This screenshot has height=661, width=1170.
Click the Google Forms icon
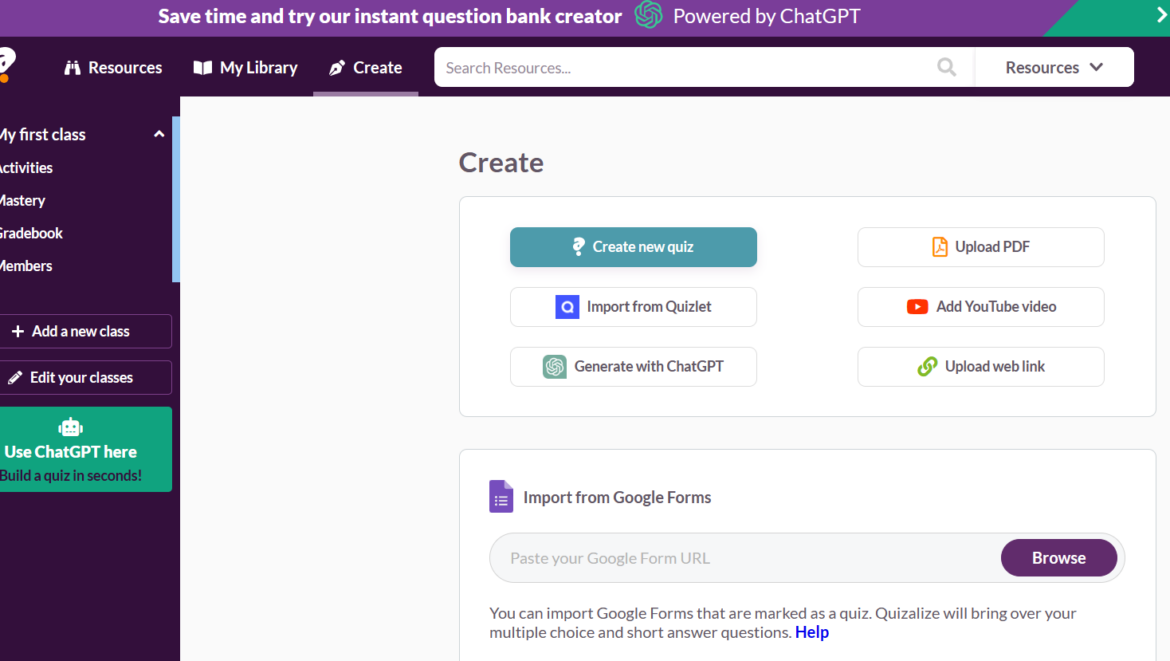tap(501, 496)
